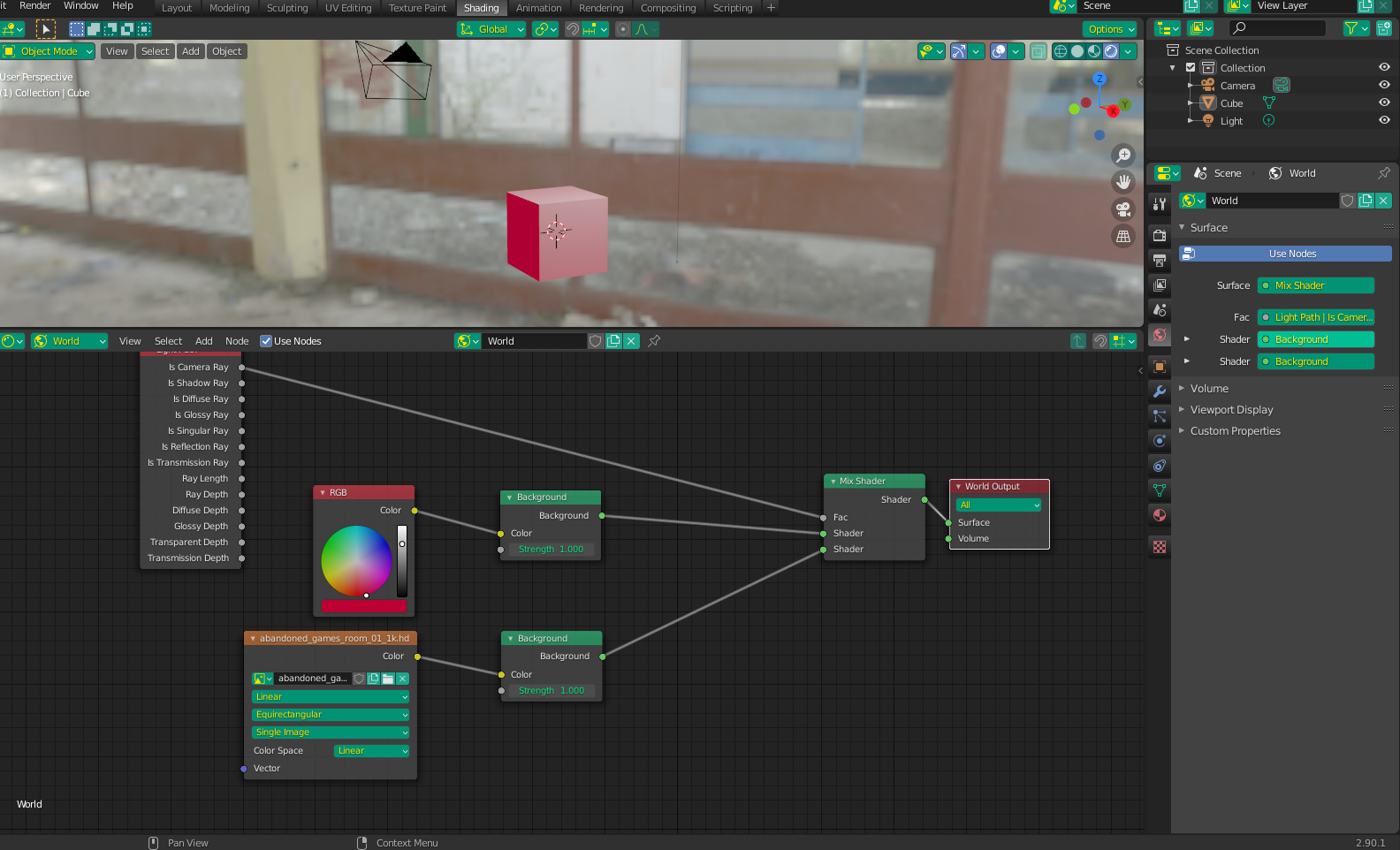The width and height of the screenshot is (1400, 850).
Task: Toggle X-ray mode in viewport header
Action: 1039,51
